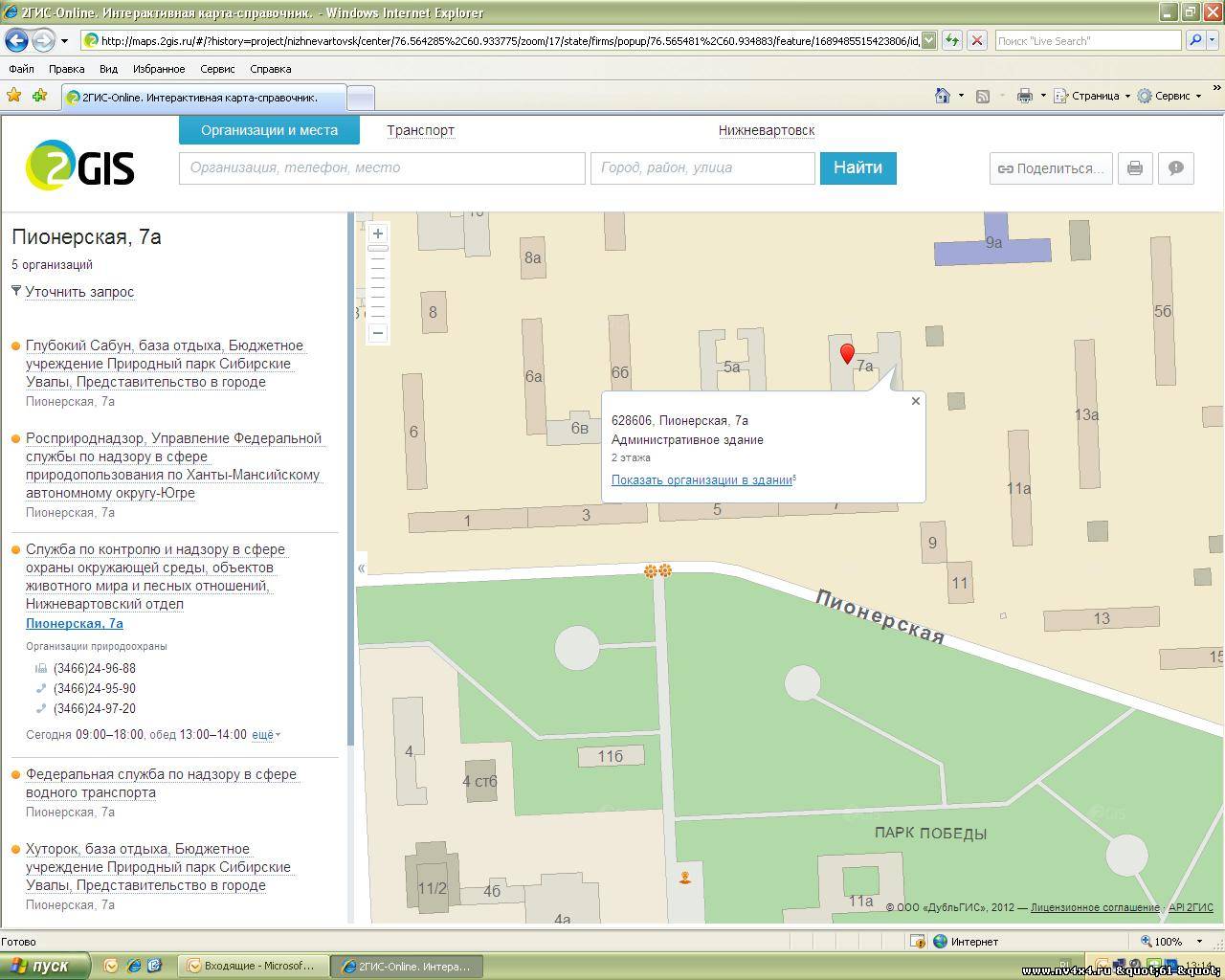This screenshot has width=1225, height=980.
Task: Click the Windows 'пуск' start button
Action: coord(45,966)
